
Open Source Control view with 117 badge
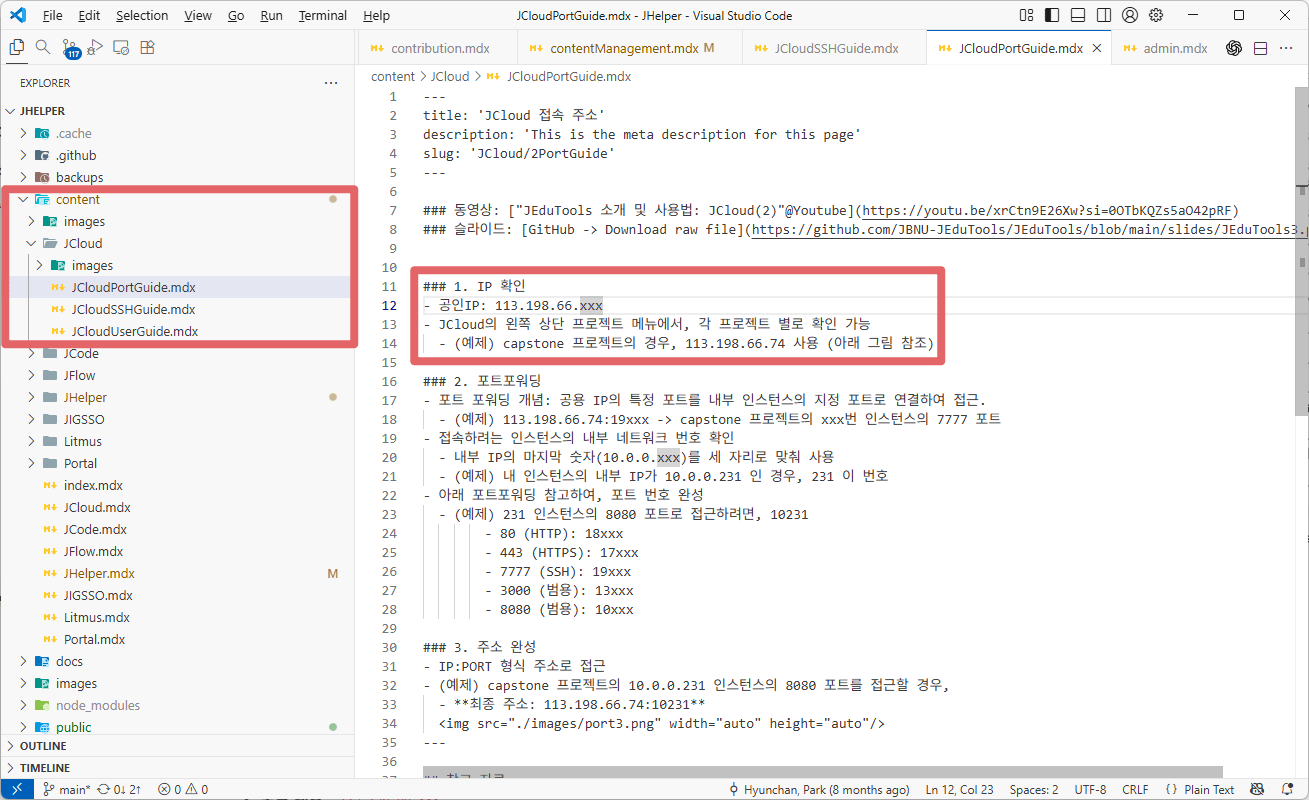(69, 48)
